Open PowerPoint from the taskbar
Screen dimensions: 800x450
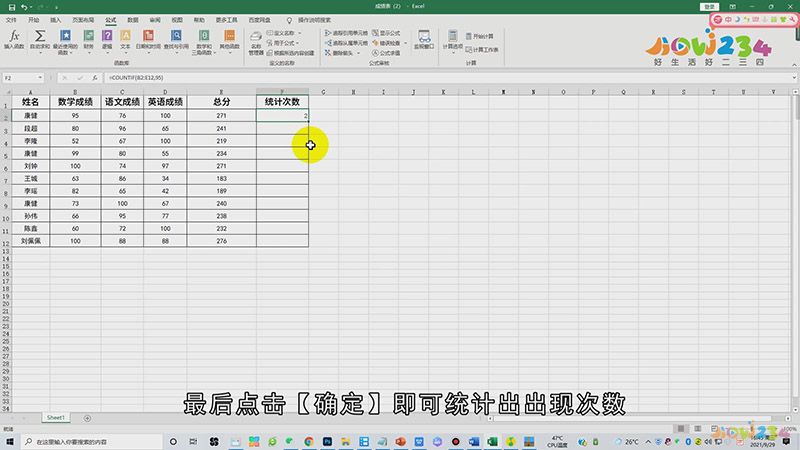[401, 442]
